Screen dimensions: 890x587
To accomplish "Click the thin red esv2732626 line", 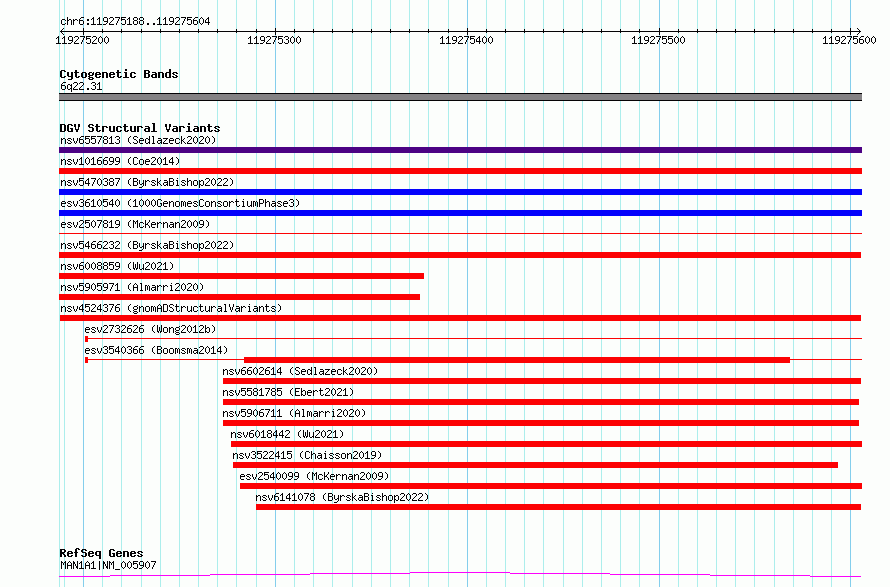I will [475, 338].
